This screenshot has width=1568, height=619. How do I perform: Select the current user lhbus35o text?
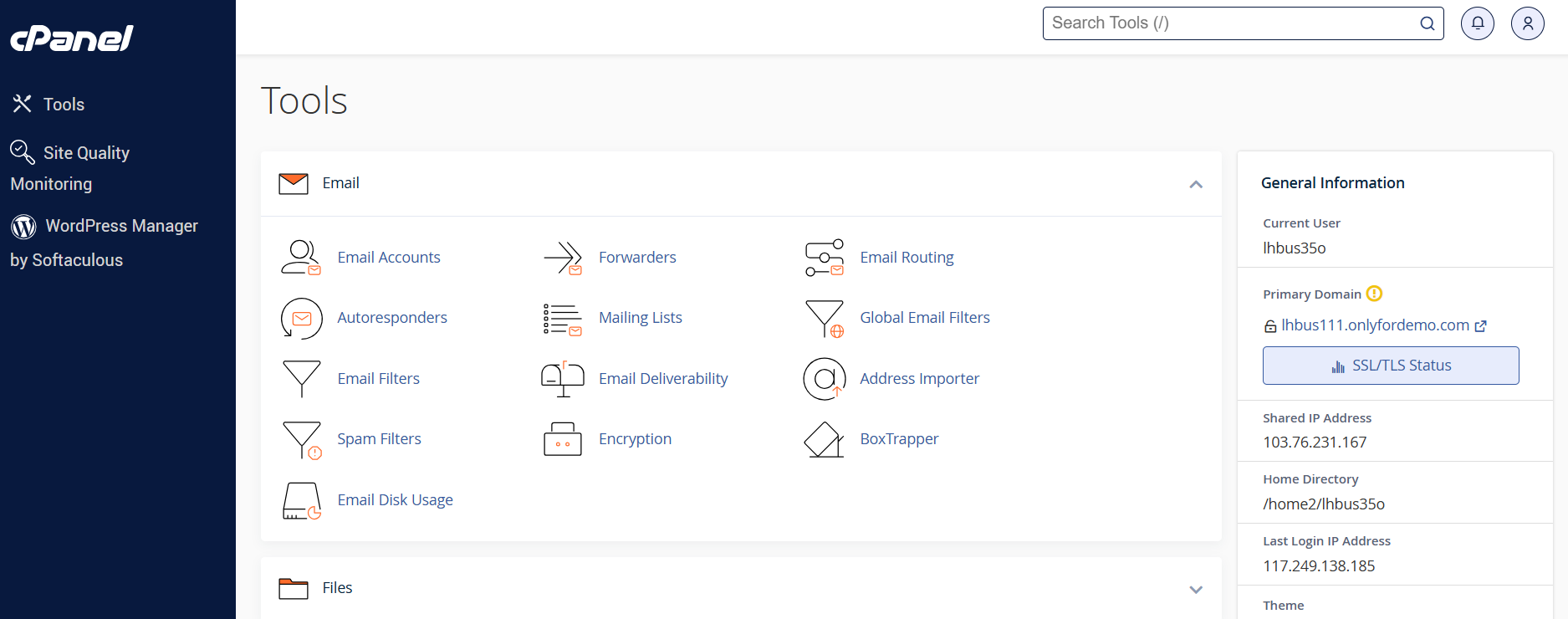(1295, 248)
